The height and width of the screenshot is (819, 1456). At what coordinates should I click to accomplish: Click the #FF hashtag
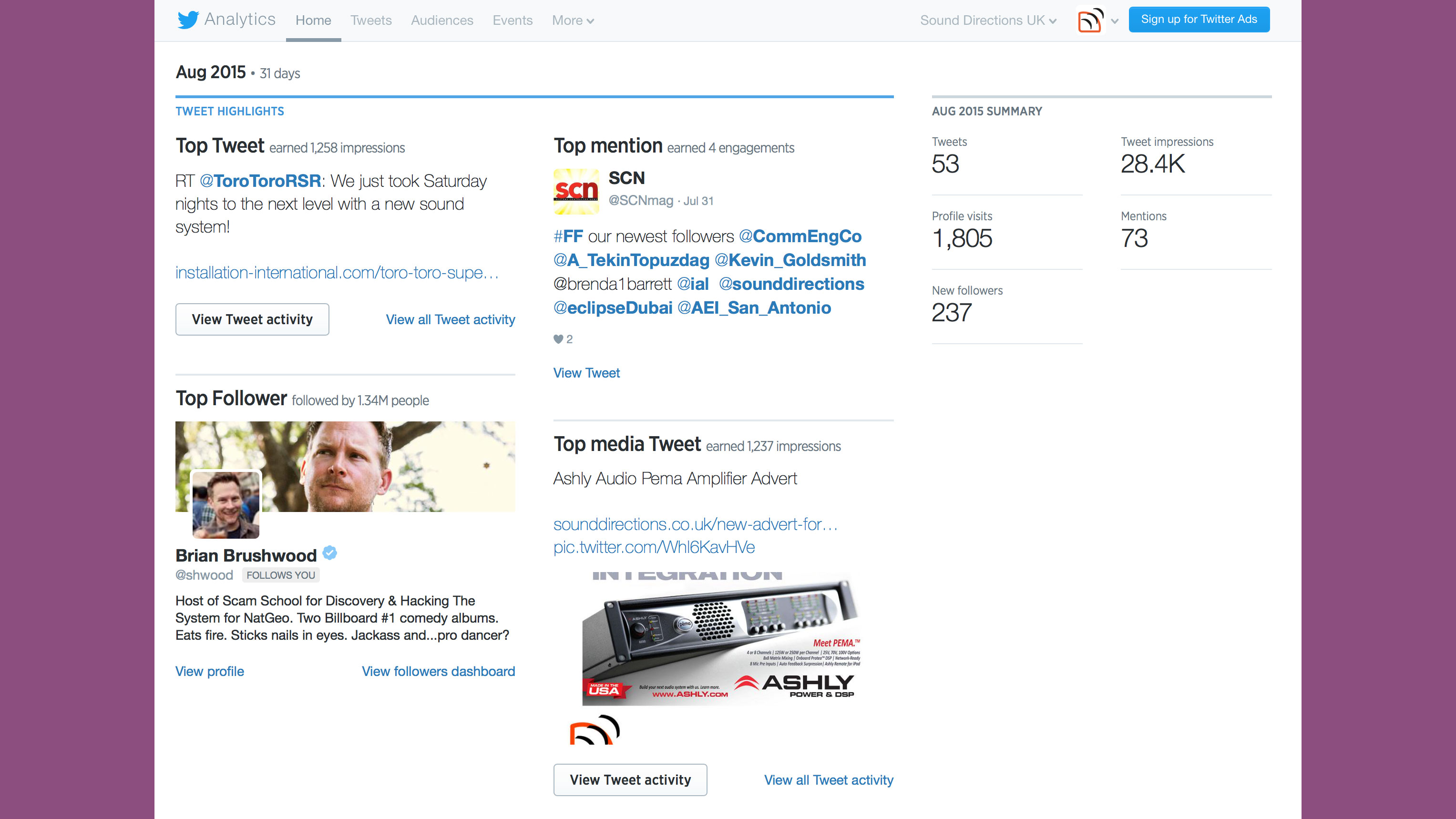pos(568,236)
